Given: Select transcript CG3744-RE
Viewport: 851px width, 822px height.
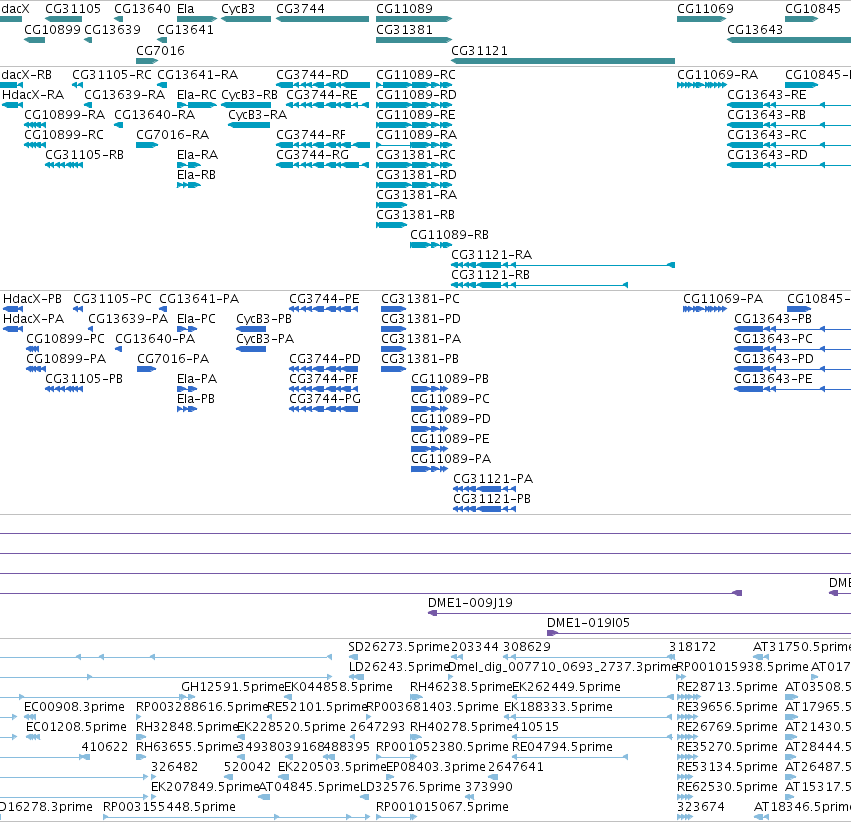Looking at the screenshot, I should [328, 105].
